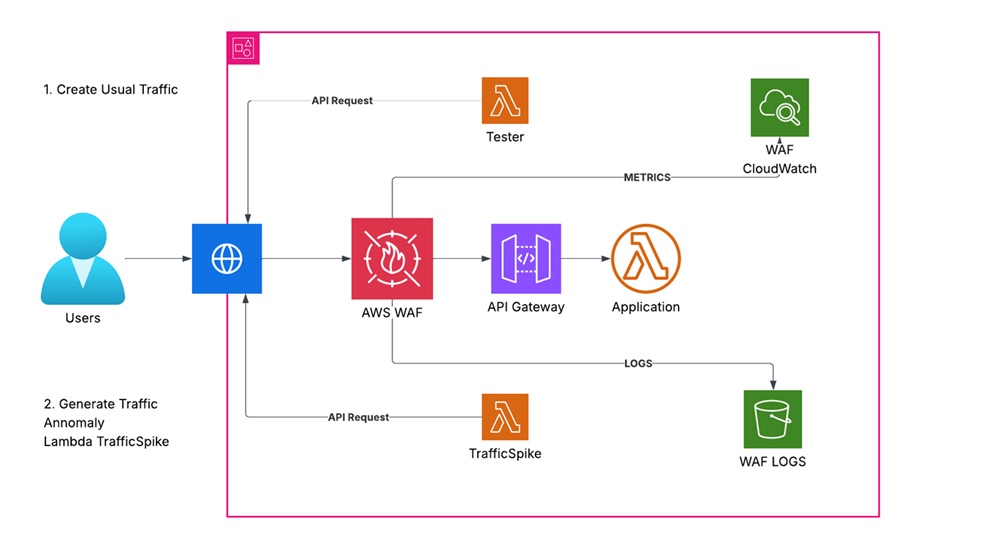The width and height of the screenshot is (997, 555).
Task: Click the 'TrafficSpike' caption under Lambda
Action: (505, 453)
